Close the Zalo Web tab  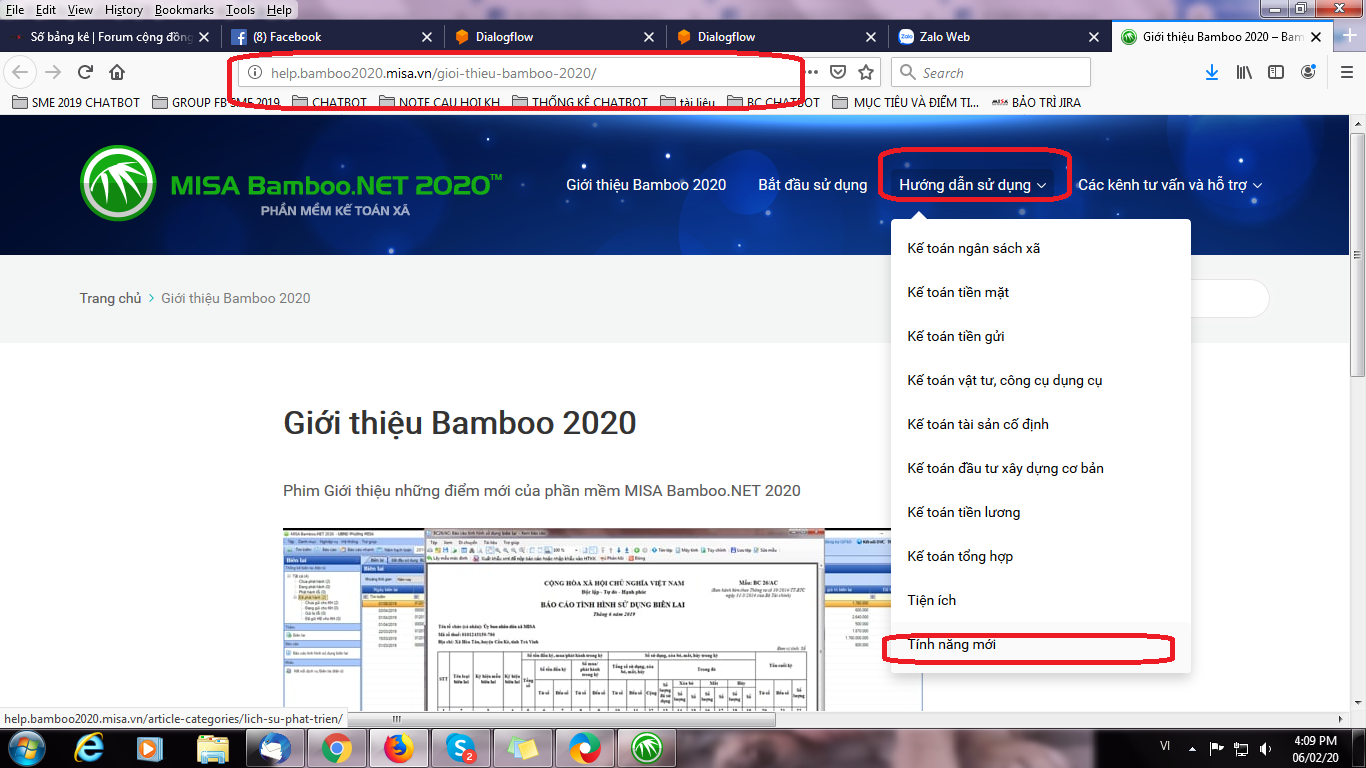1093,37
